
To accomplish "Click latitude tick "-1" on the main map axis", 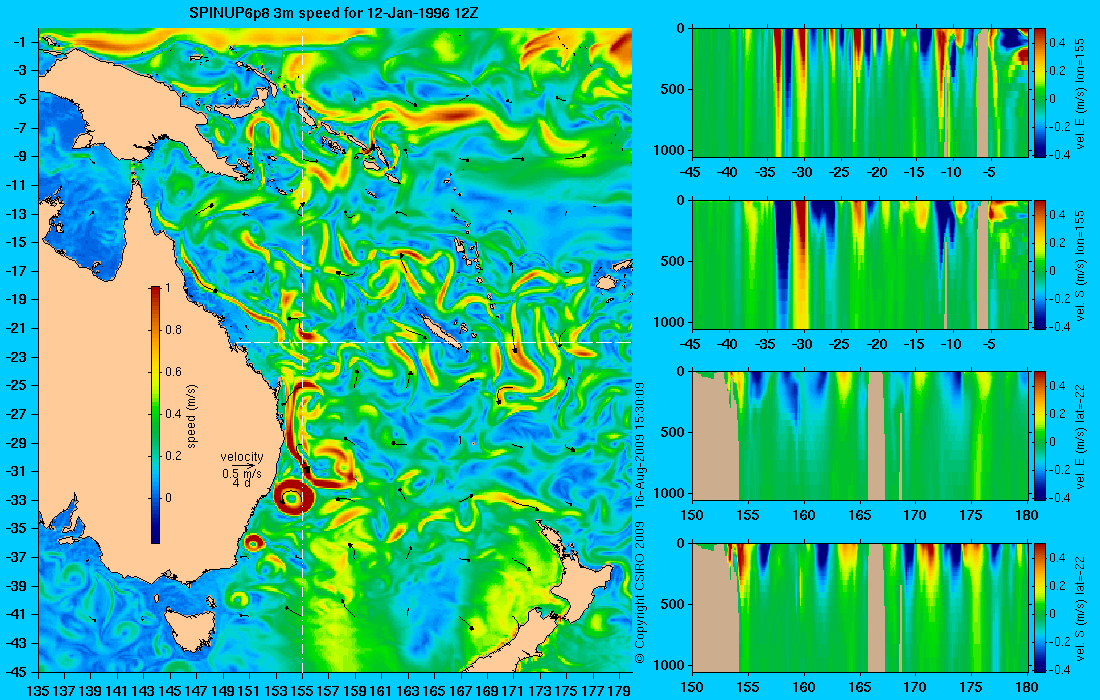I will (x=19, y=42).
